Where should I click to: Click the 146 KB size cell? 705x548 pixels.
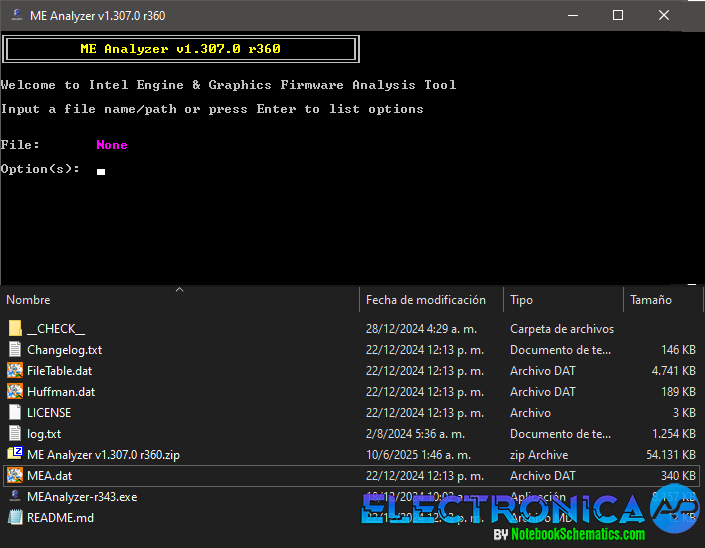click(x=678, y=350)
